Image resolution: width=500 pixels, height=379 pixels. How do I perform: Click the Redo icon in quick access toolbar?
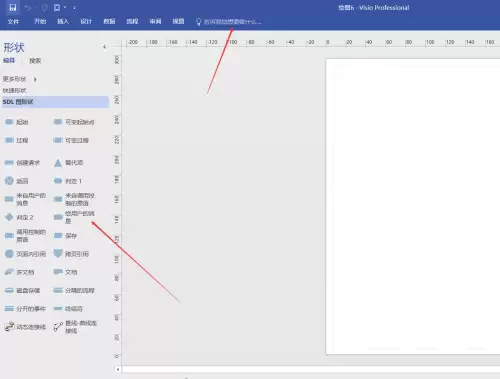click(44, 7)
